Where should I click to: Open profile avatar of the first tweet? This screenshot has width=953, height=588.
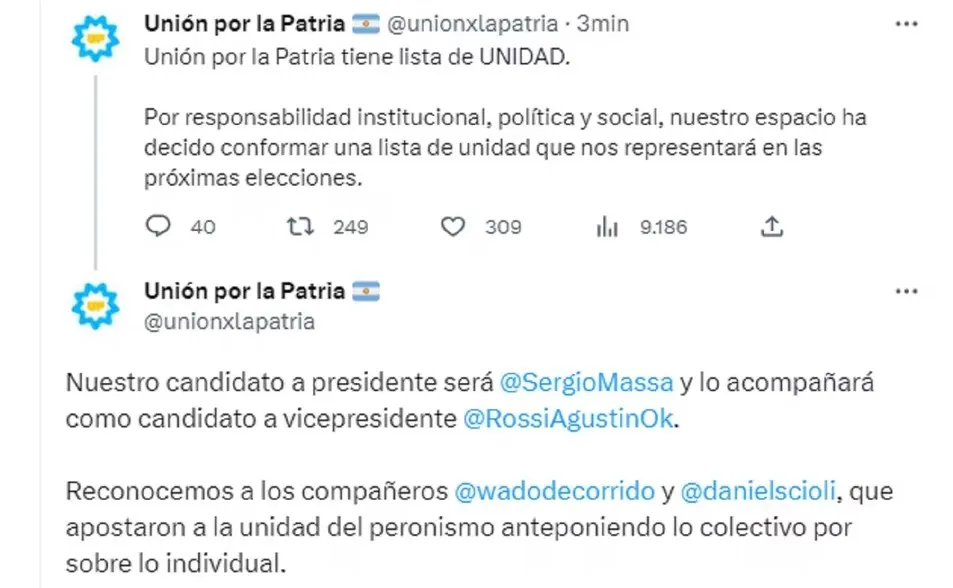95,41
